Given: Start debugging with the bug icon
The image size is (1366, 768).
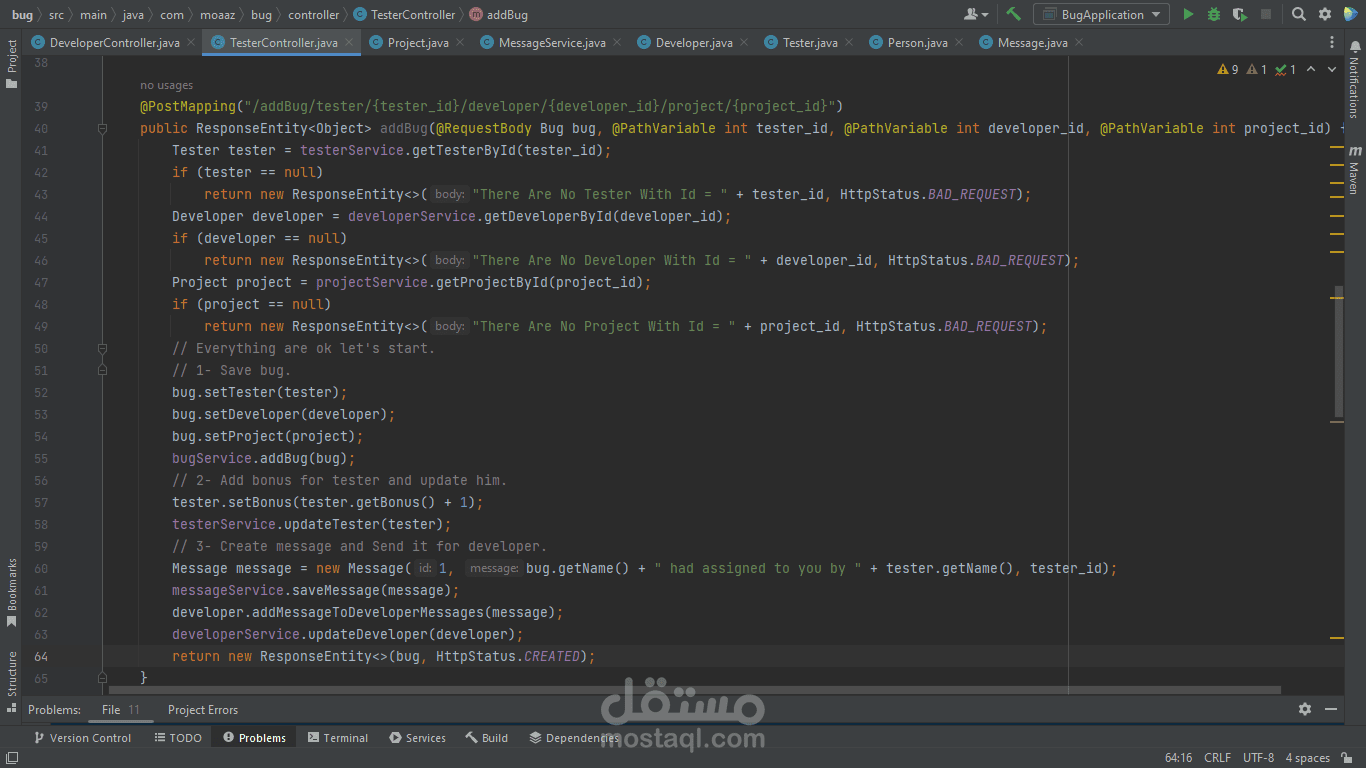Looking at the screenshot, I should click(x=1214, y=14).
